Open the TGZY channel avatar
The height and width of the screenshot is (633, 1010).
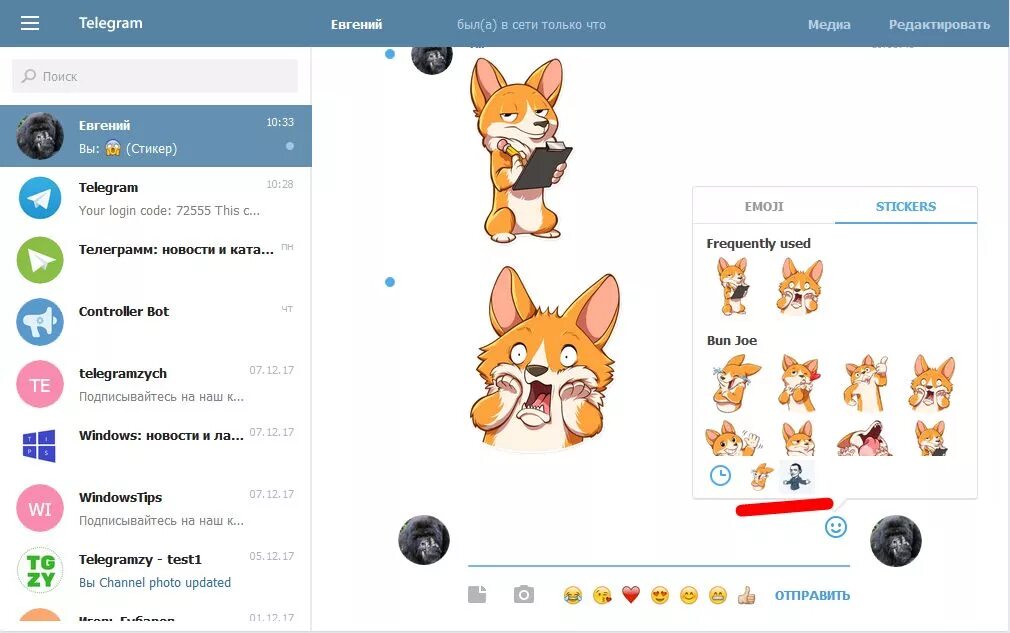pyautogui.click(x=40, y=571)
